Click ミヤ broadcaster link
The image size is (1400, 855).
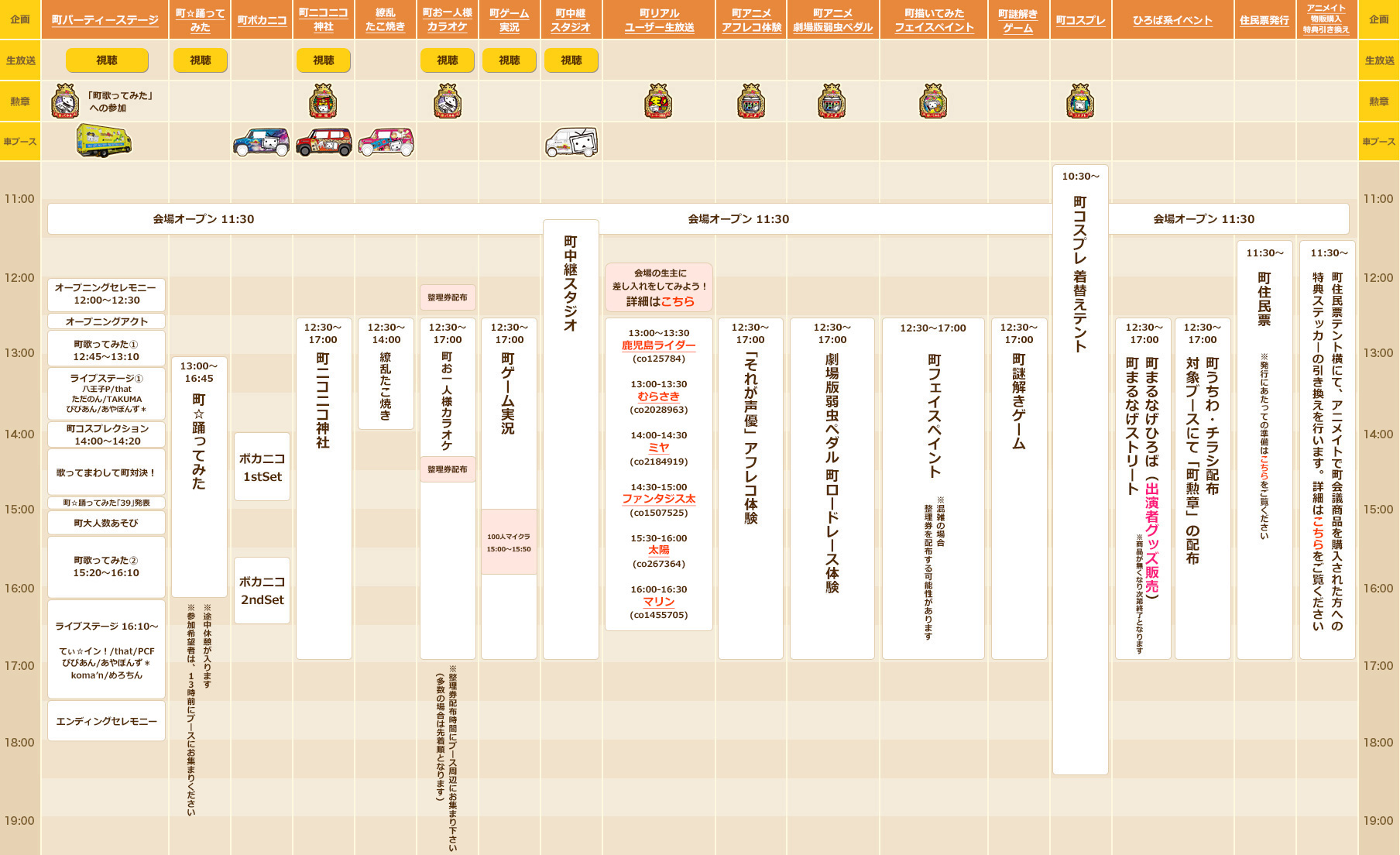click(659, 448)
